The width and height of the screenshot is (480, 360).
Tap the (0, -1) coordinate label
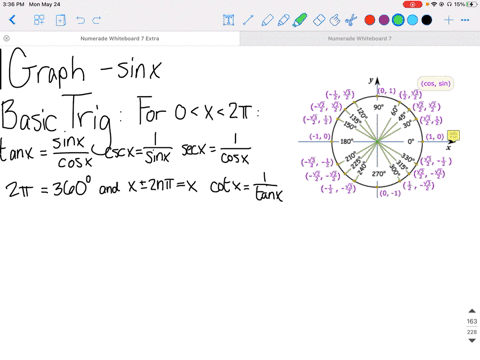click(390, 193)
